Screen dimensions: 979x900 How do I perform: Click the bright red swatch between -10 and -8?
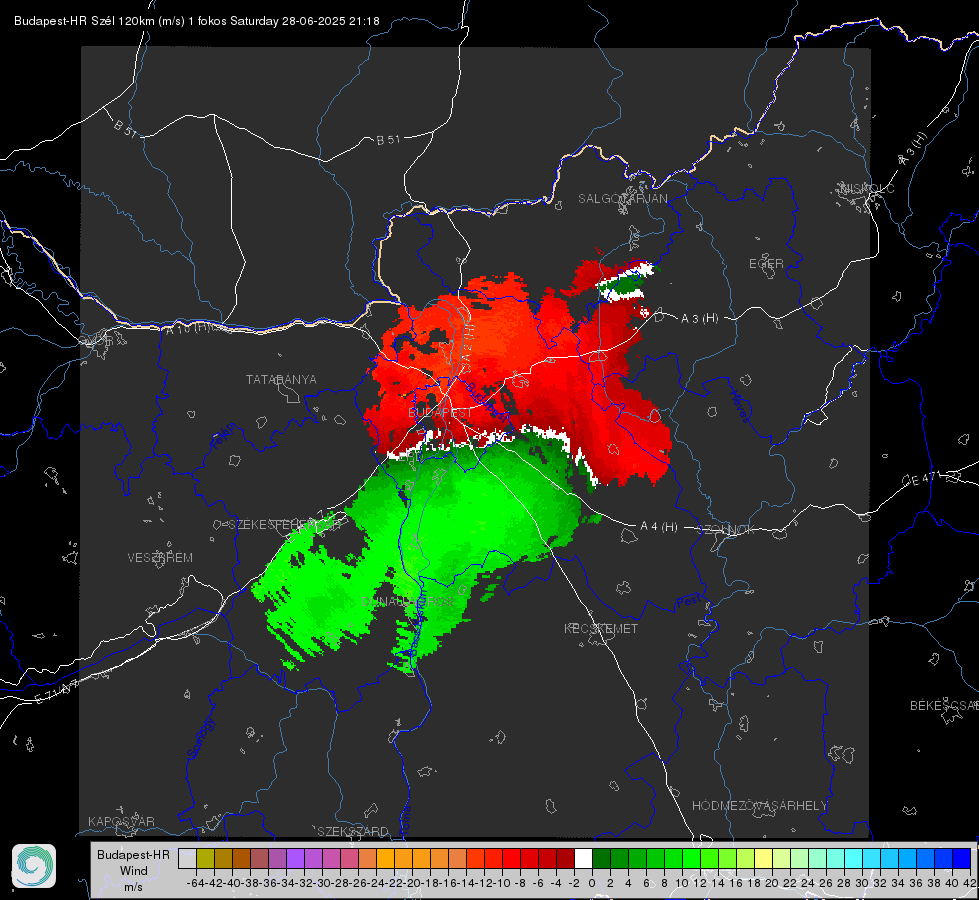tap(511, 858)
